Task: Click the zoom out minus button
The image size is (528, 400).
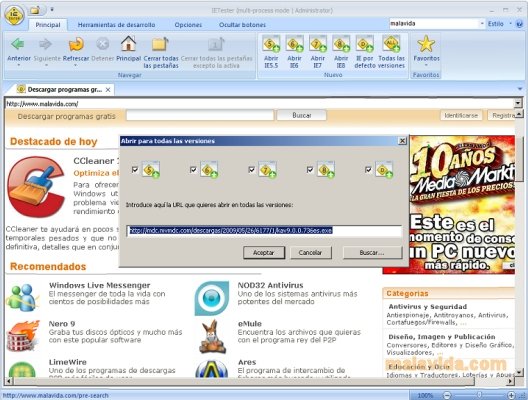Action: [x=447, y=395]
